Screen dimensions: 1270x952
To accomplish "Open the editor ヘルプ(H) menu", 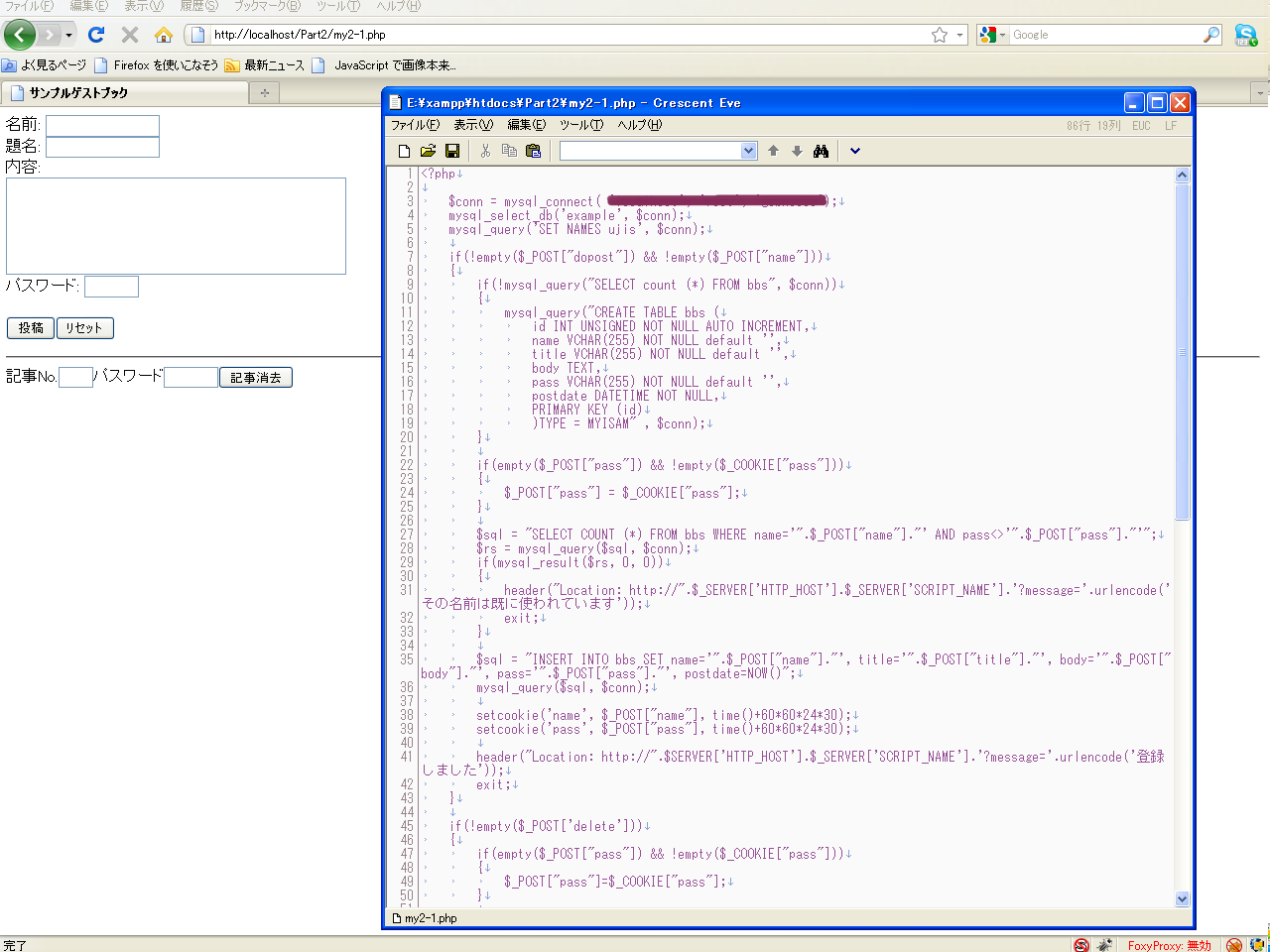I will (639, 125).
